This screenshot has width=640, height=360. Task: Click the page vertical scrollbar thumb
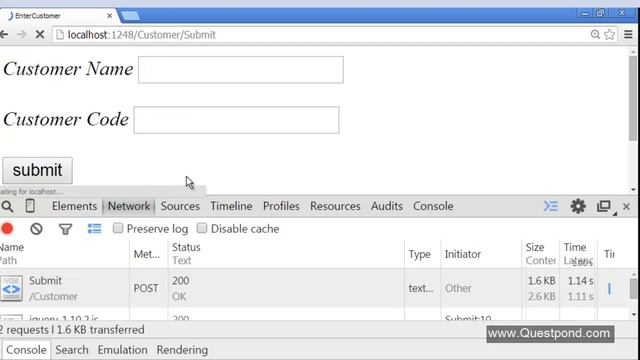point(633,98)
